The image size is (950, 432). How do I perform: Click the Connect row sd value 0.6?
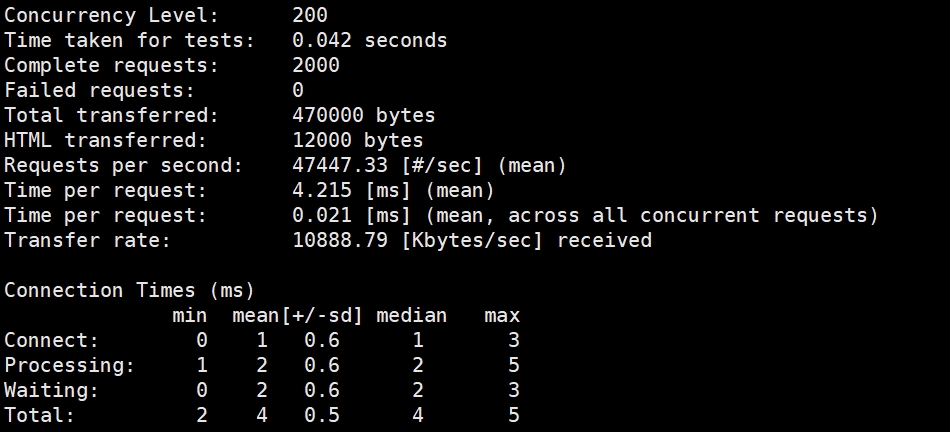322,340
